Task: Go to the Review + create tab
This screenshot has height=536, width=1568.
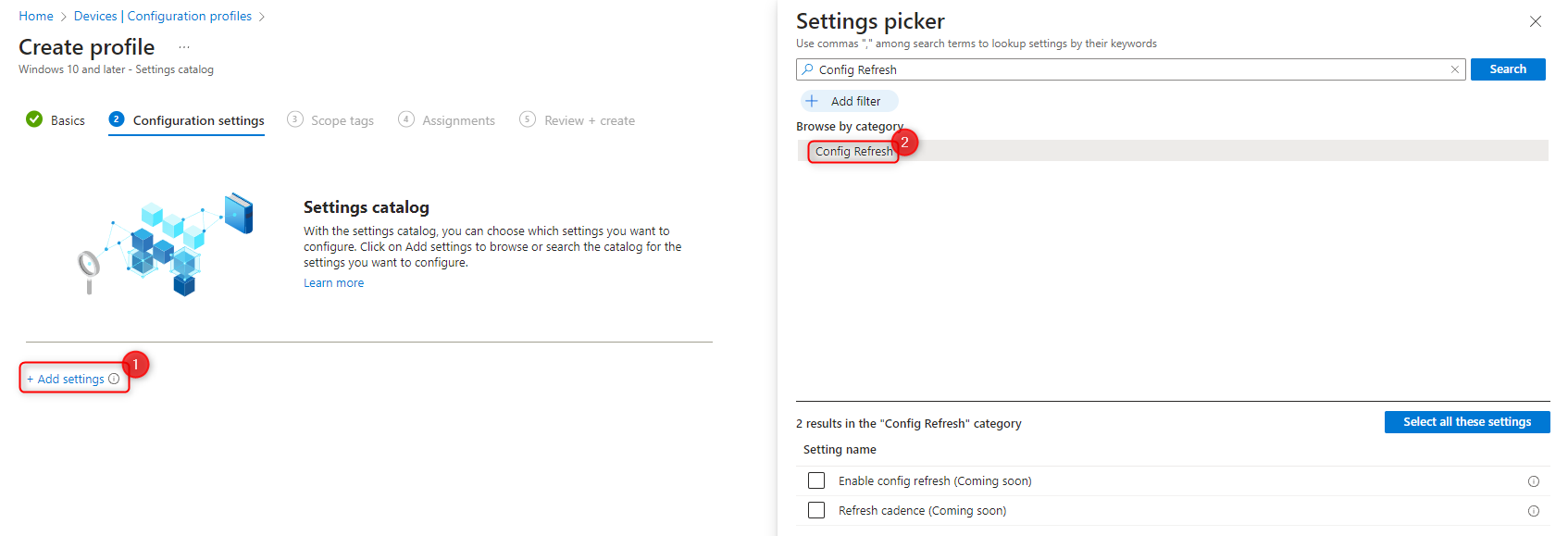Action: (589, 119)
